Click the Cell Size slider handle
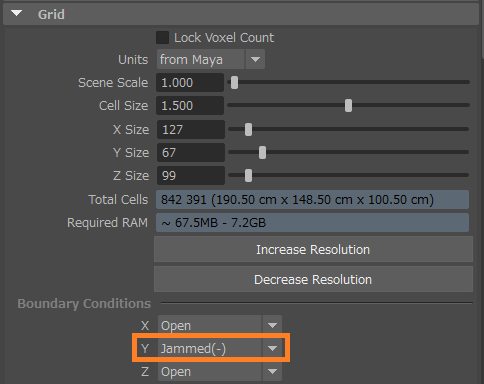Viewport: 484px width, 384px height. (x=348, y=106)
